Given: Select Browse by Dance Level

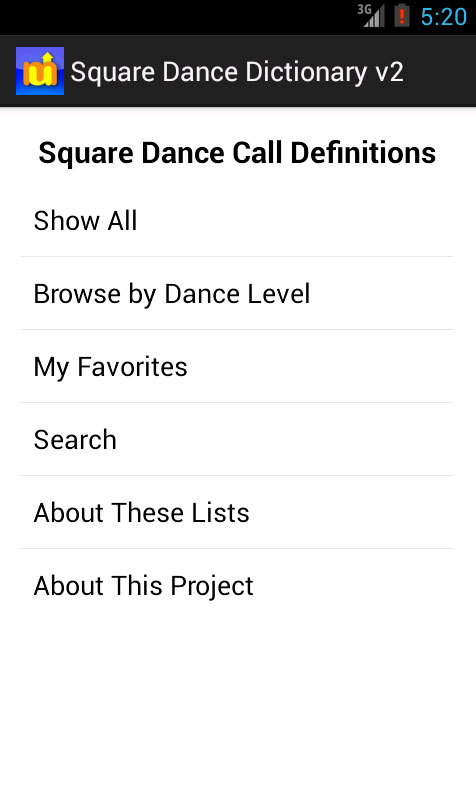Looking at the screenshot, I should pos(237,293).
